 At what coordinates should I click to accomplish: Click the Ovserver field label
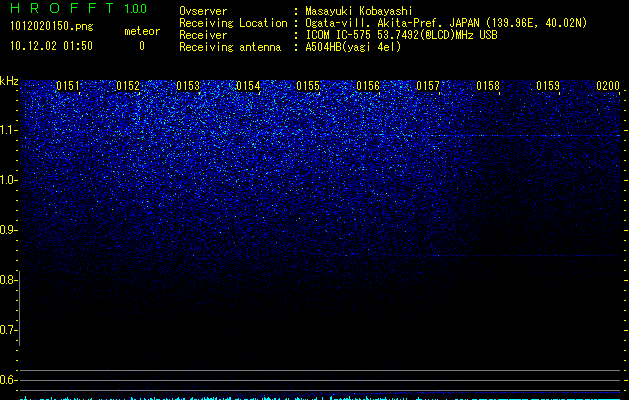[x=203, y=11]
